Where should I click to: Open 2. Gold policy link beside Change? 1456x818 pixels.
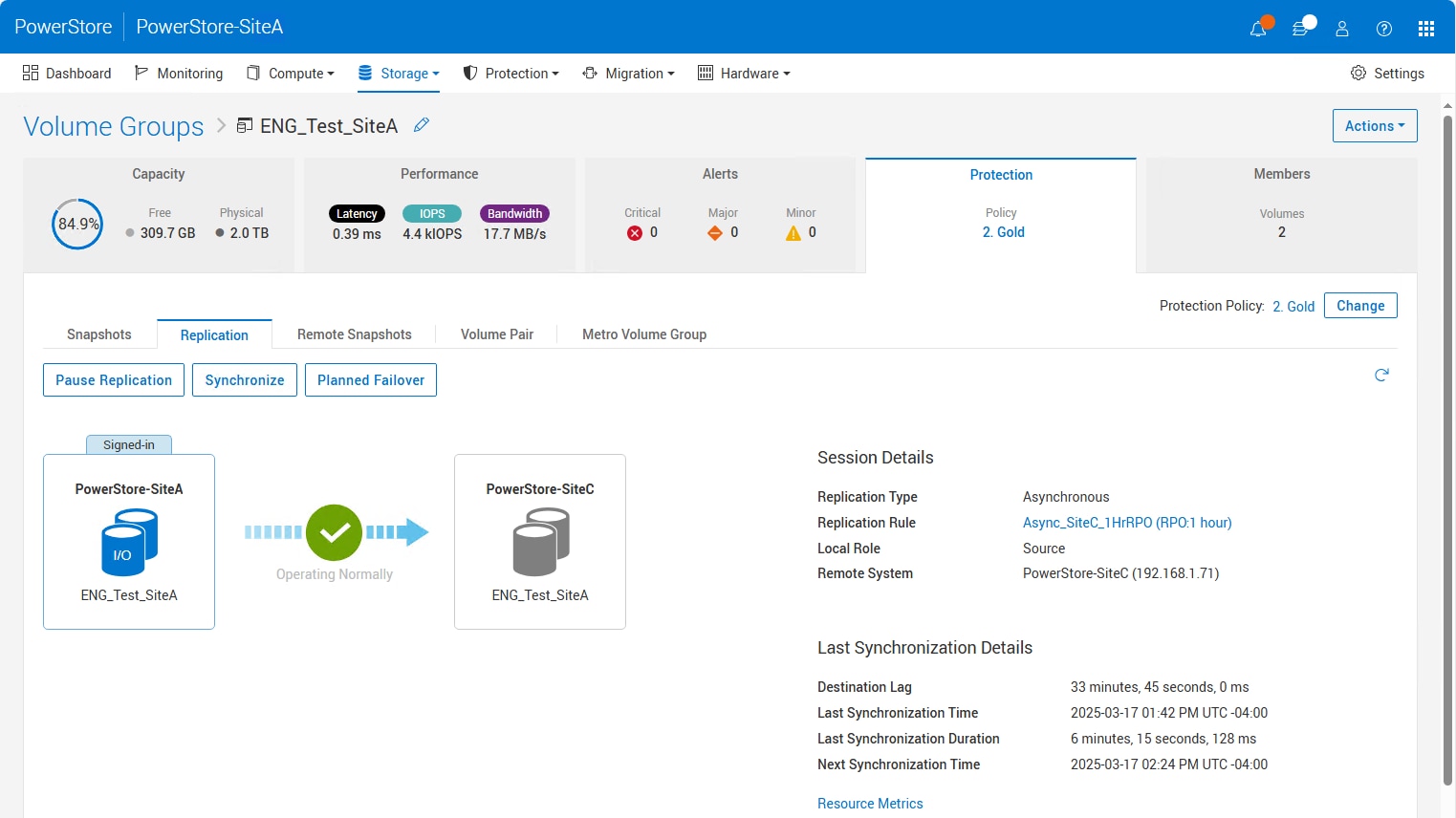click(x=1293, y=307)
